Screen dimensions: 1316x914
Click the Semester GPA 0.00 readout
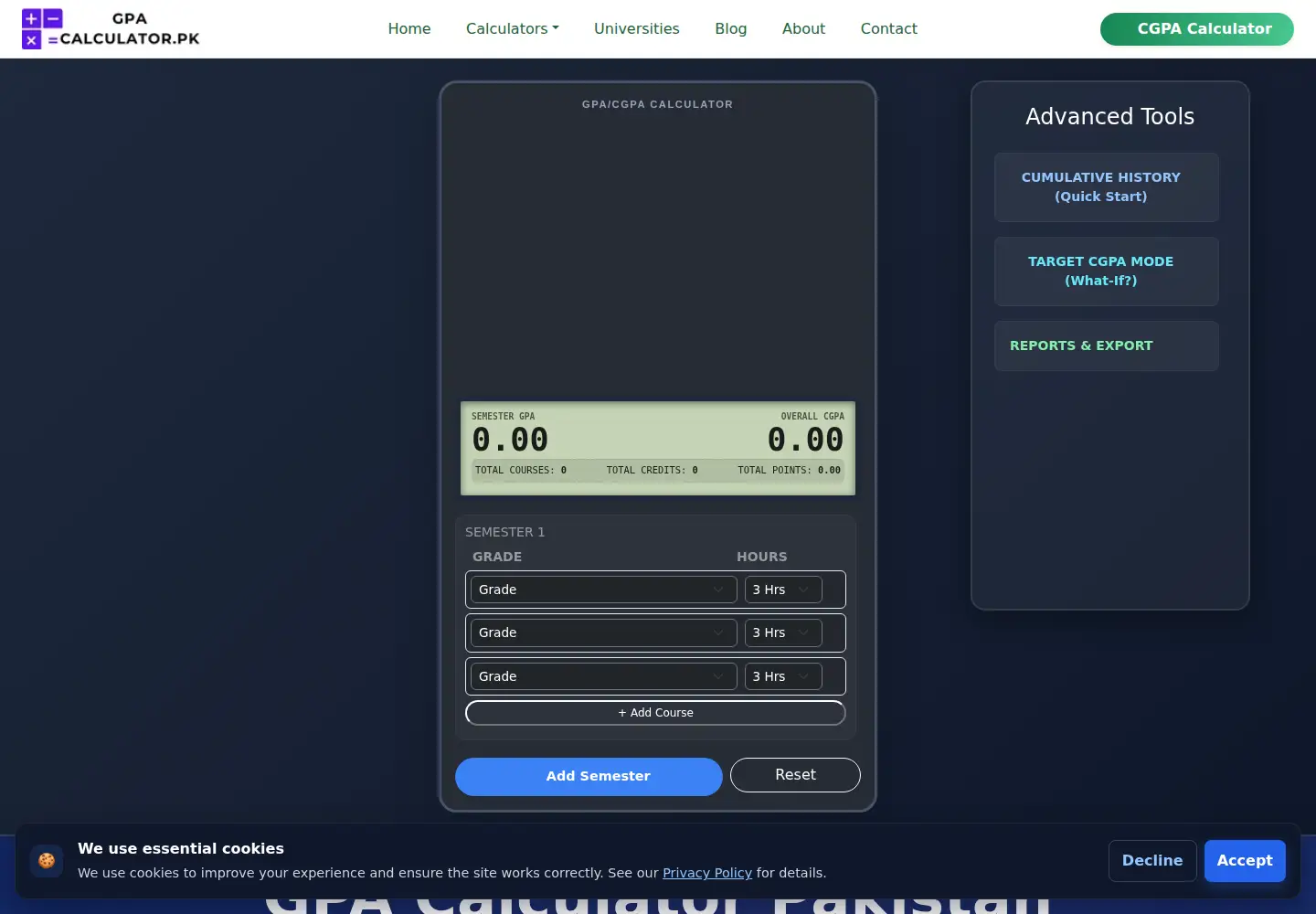[x=510, y=440]
